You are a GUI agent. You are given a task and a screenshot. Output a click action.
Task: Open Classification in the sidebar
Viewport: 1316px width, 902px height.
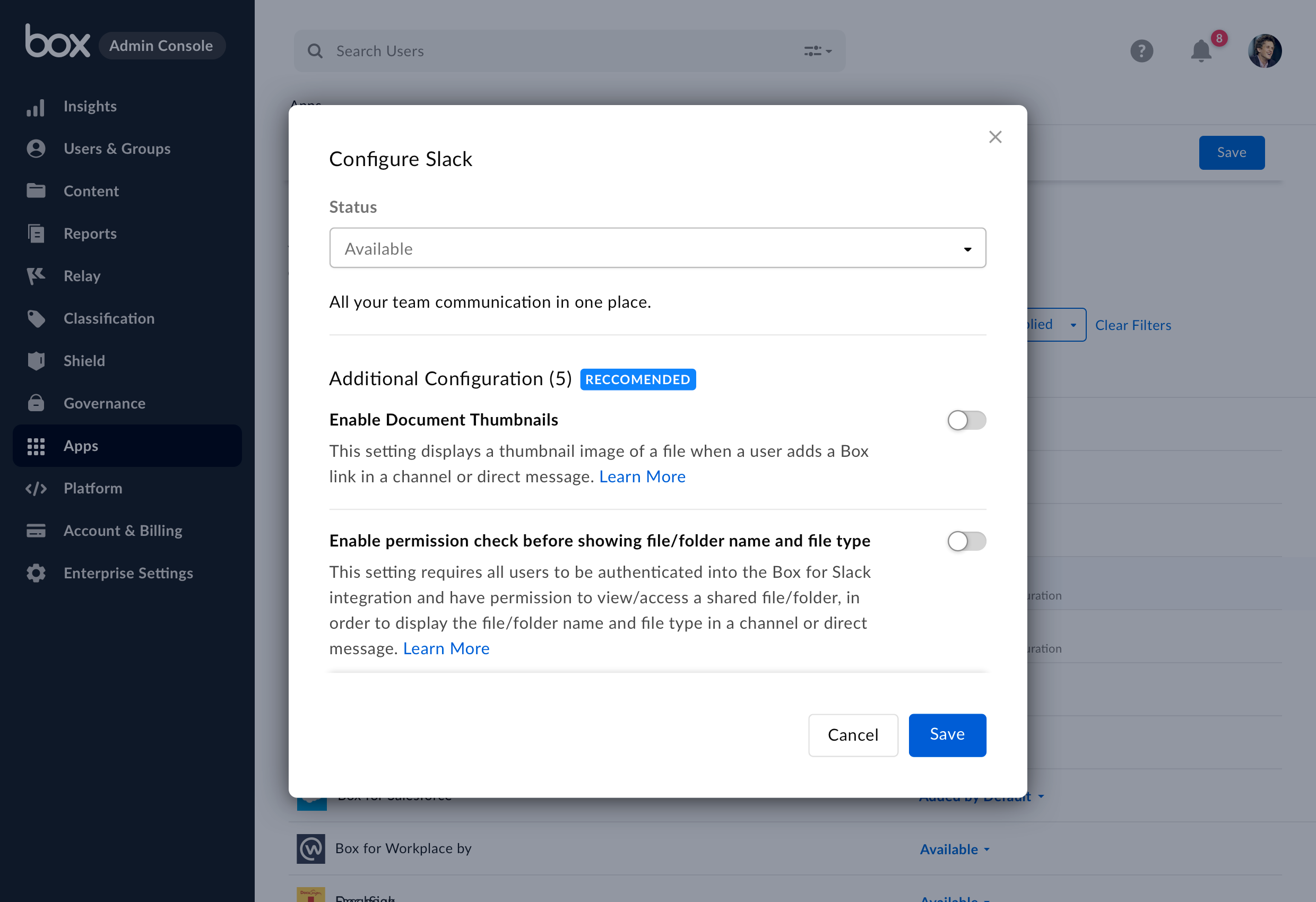click(109, 318)
